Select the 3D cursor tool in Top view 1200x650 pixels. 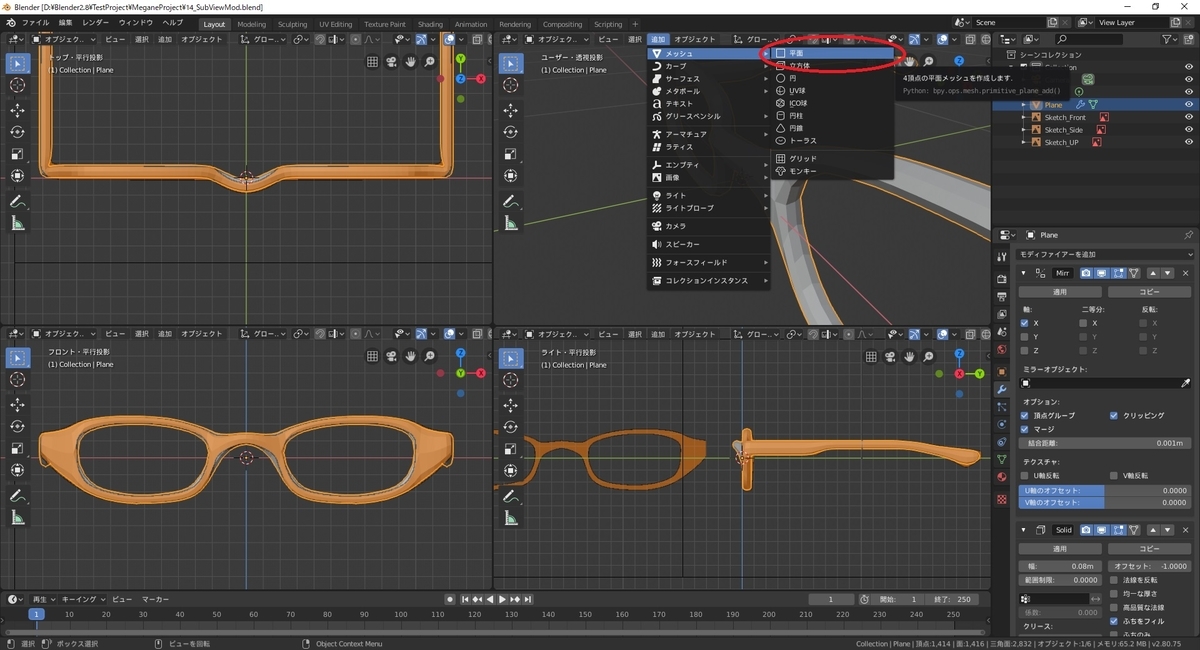(17, 85)
